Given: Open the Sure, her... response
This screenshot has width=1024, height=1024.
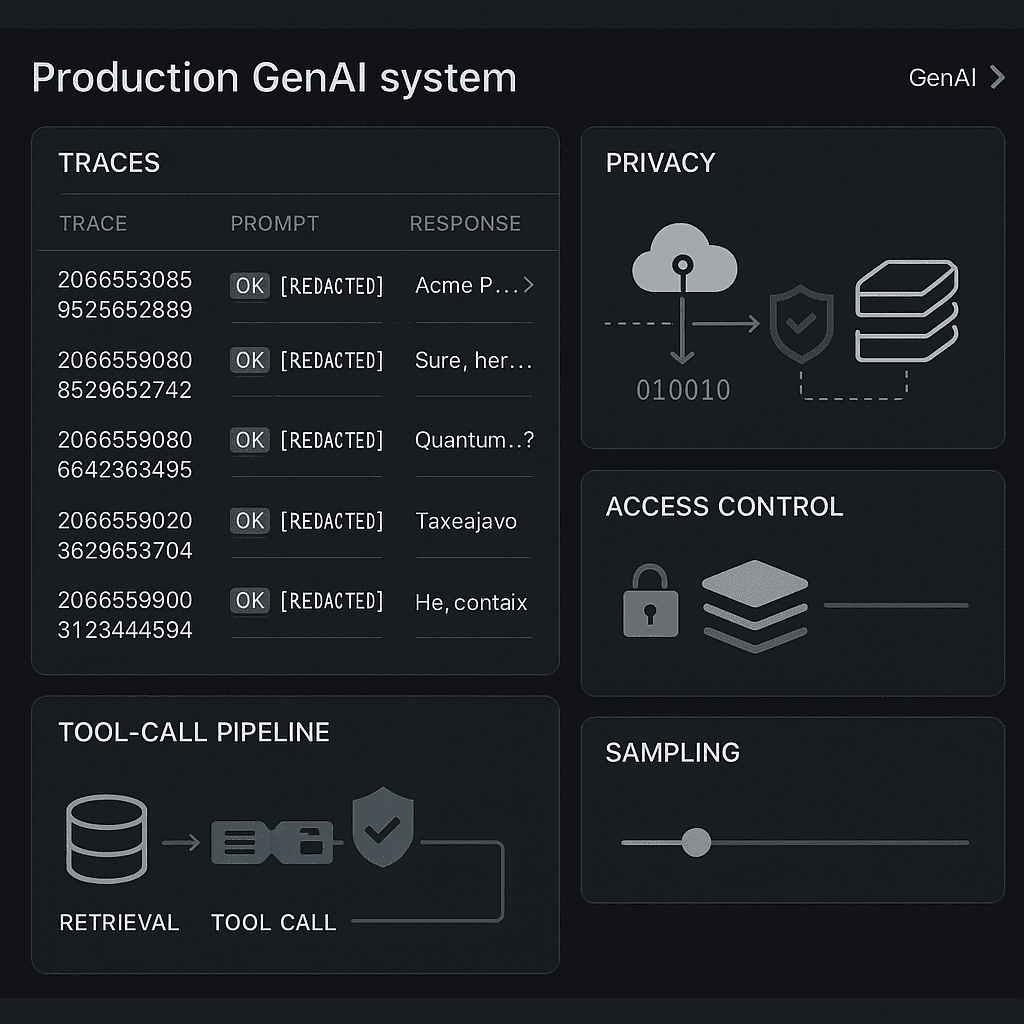Looking at the screenshot, I should pyautogui.click(x=473, y=360).
